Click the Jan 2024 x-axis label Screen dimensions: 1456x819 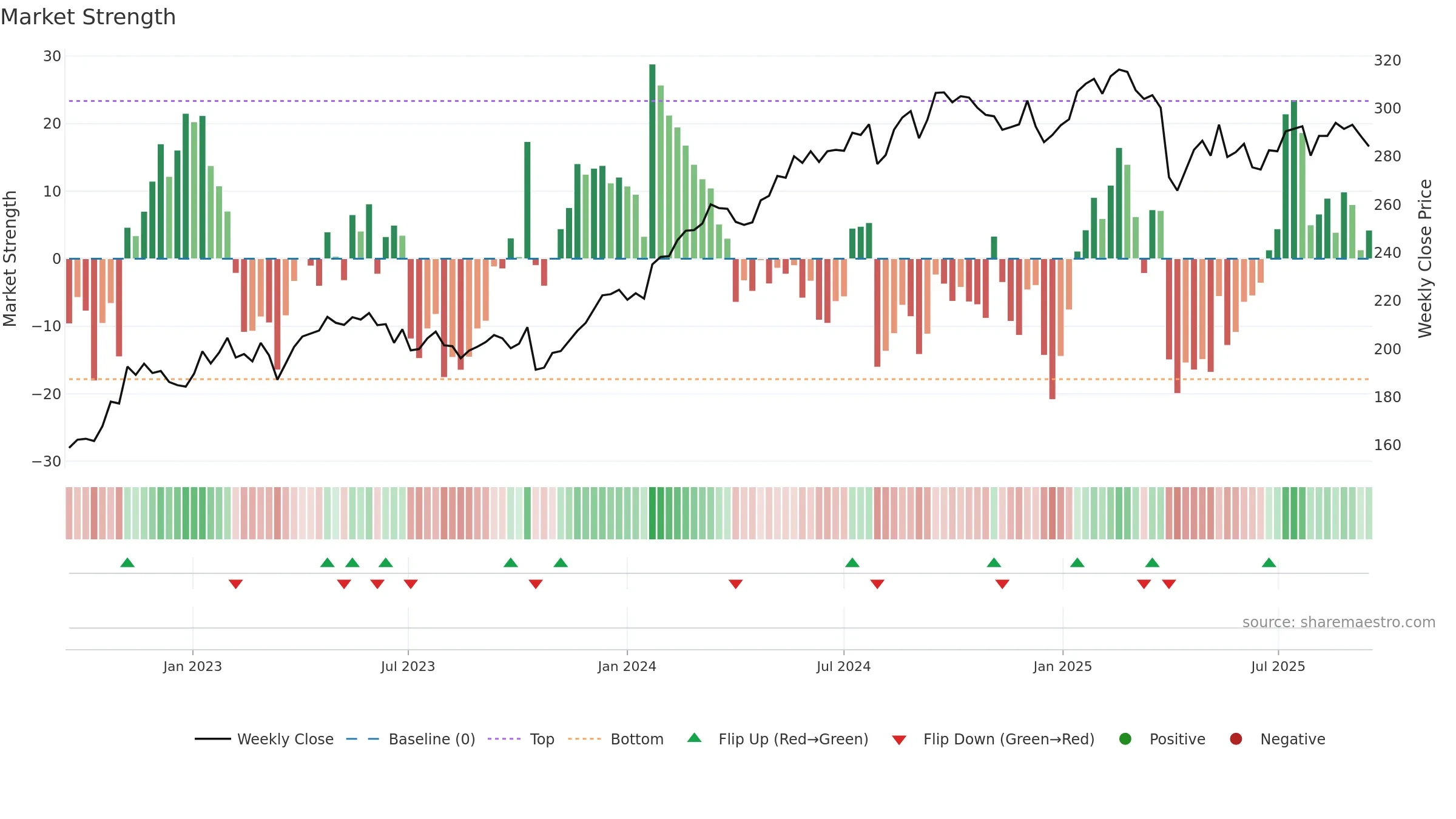point(627,666)
